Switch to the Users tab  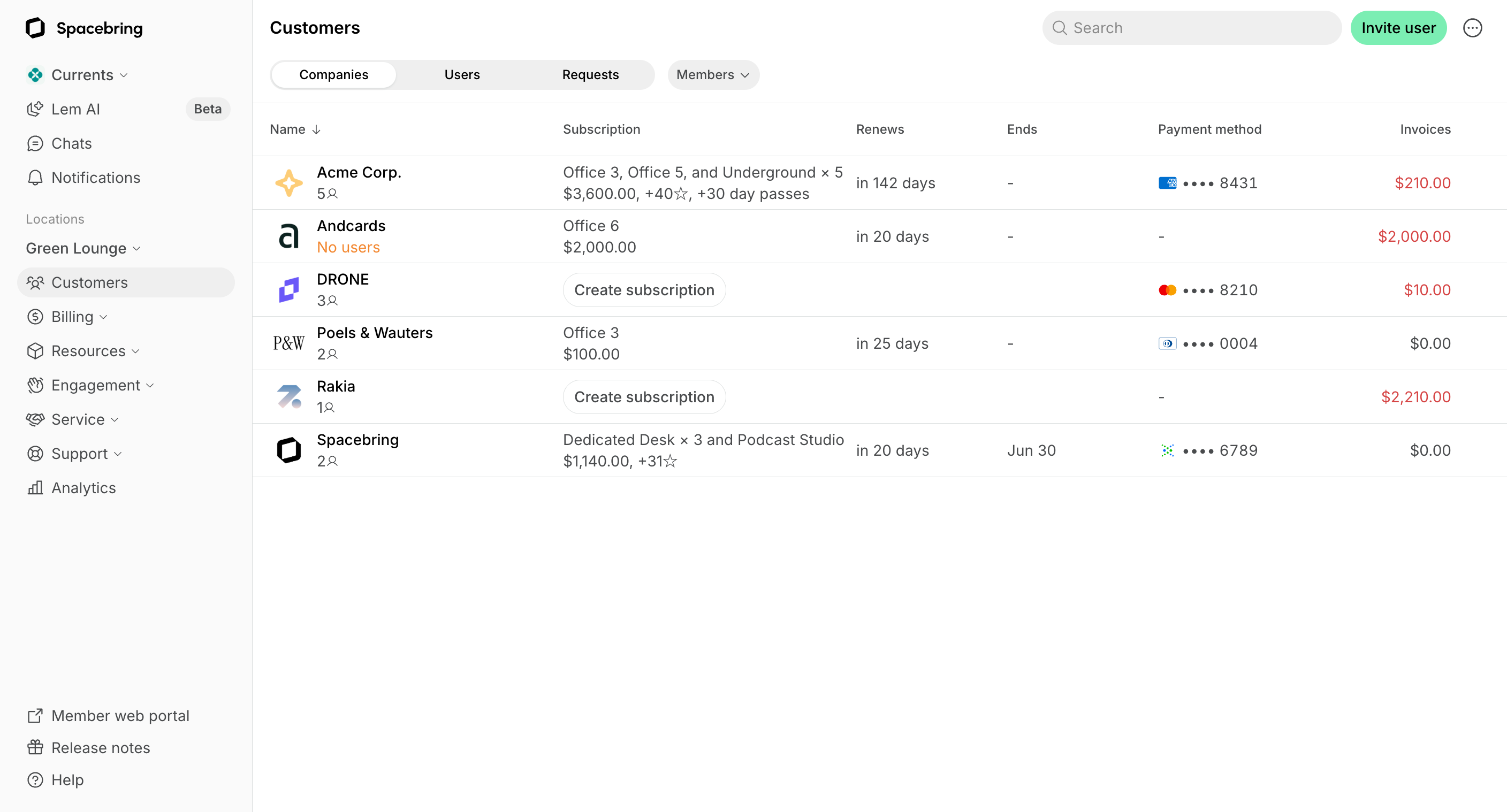[462, 75]
